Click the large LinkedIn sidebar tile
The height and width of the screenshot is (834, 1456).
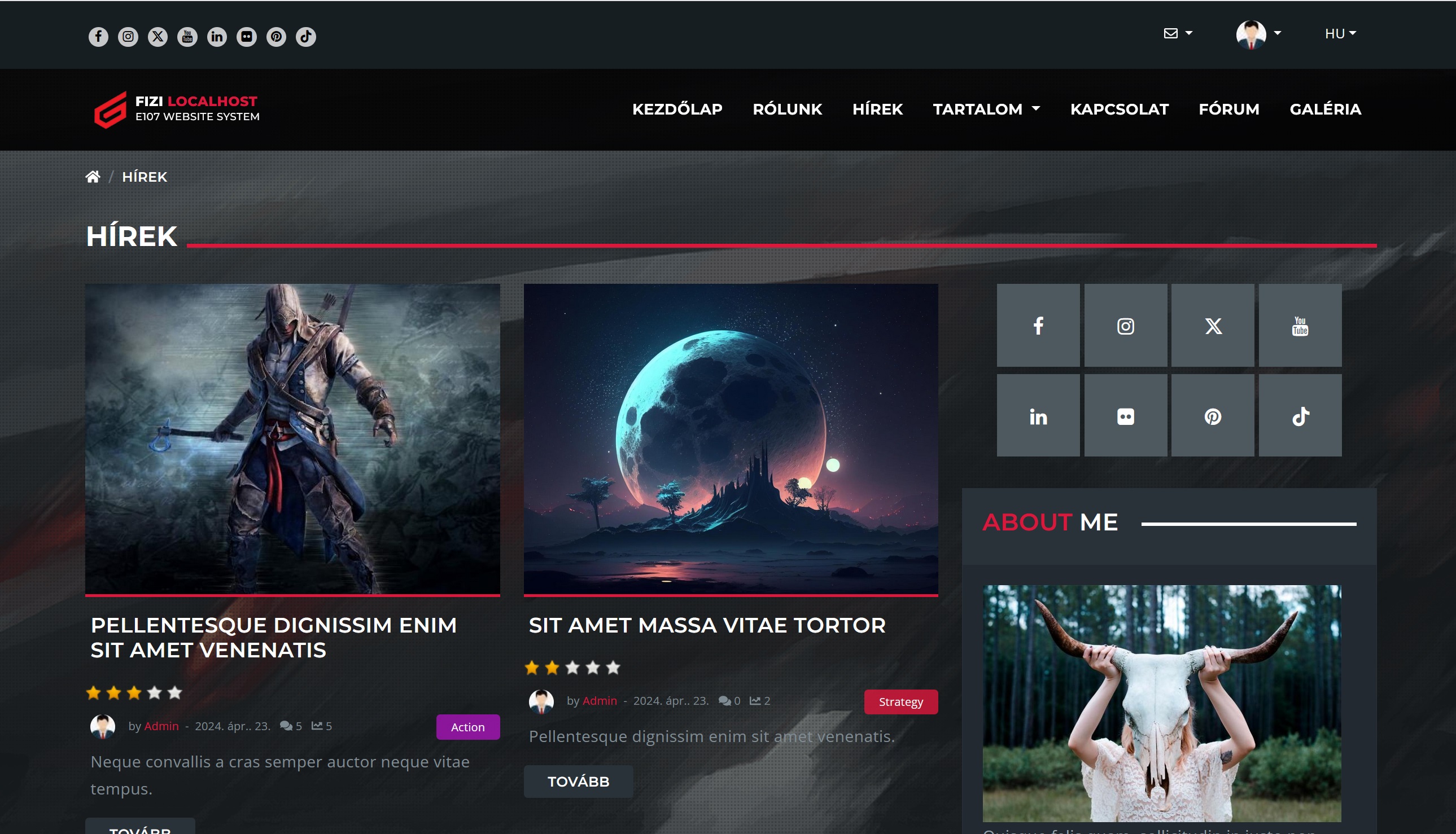[x=1038, y=416]
